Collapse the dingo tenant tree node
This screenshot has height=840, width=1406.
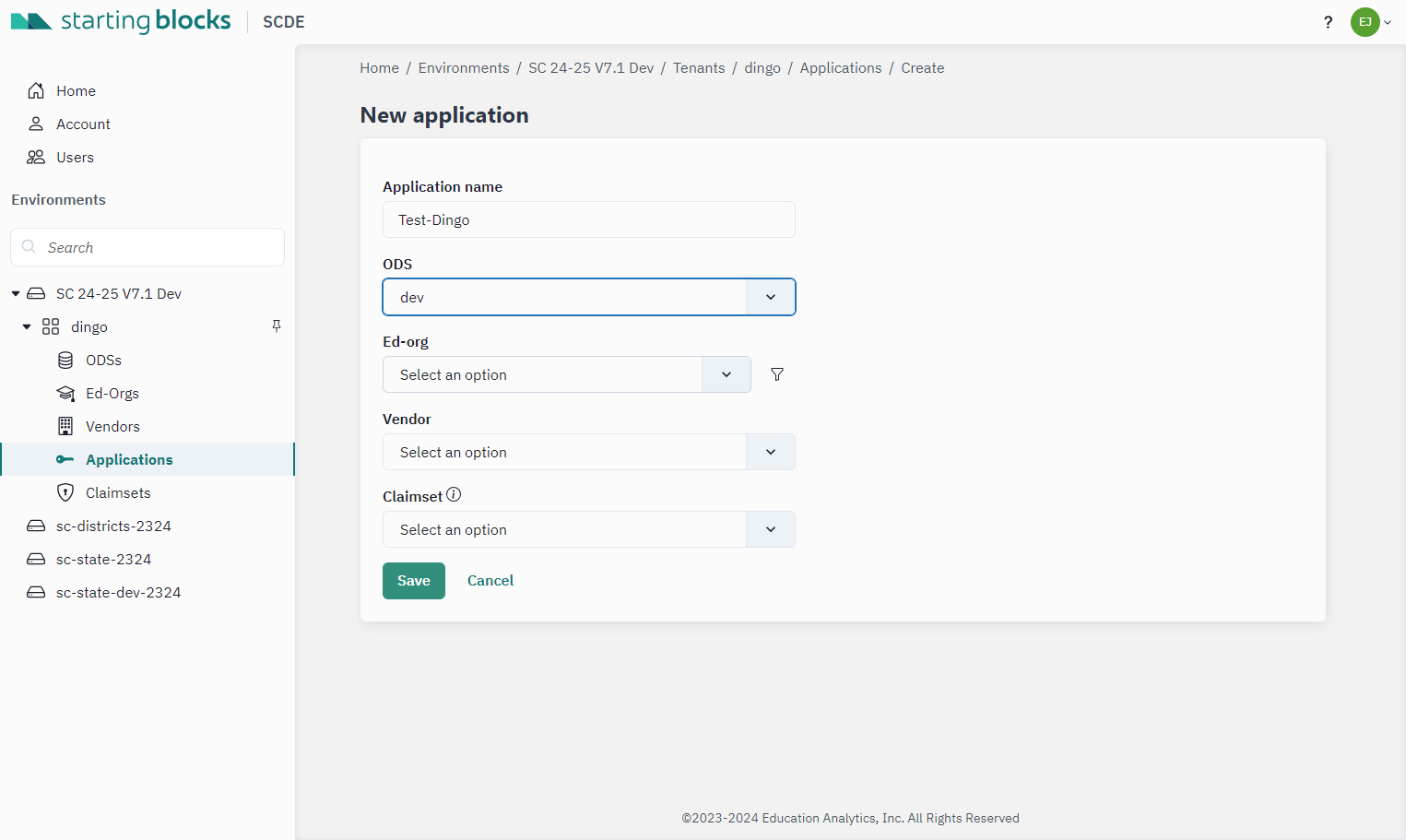27,326
